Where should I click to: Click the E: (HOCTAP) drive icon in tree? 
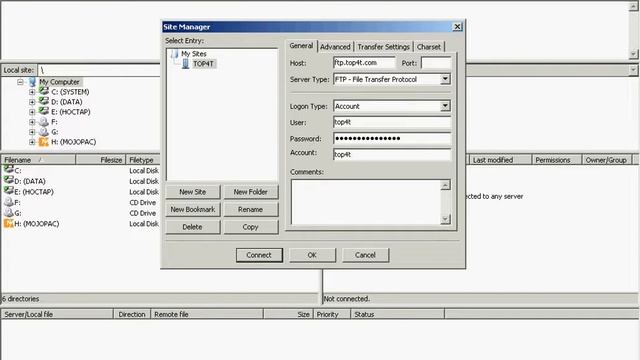(x=44, y=111)
